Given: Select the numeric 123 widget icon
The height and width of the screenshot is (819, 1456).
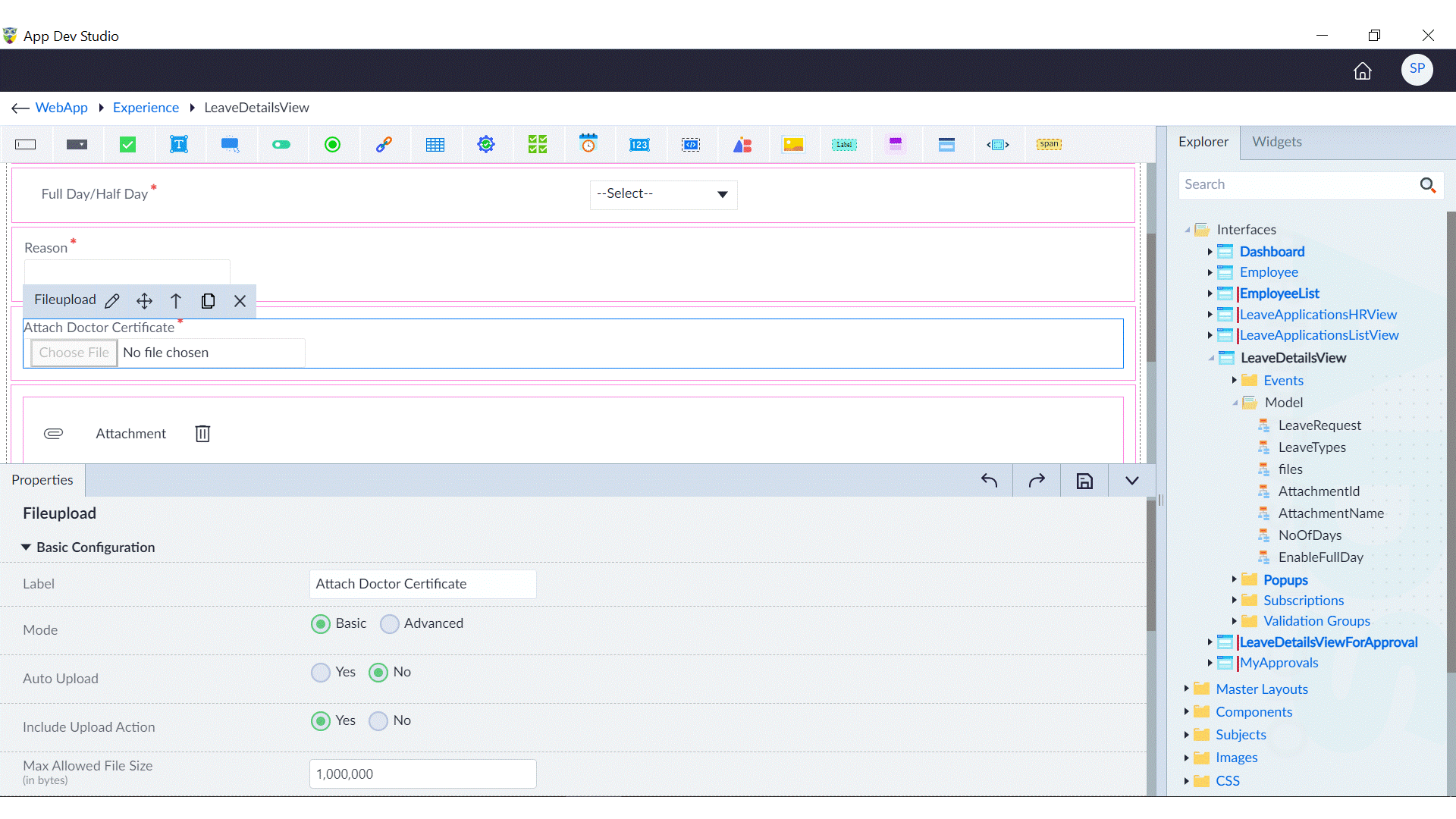Looking at the screenshot, I should pyautogui.click(x=639, y=145).
